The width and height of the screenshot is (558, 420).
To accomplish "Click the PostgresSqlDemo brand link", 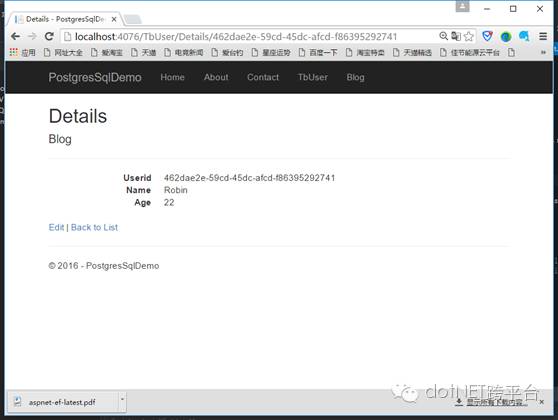I will click(95, 77).
